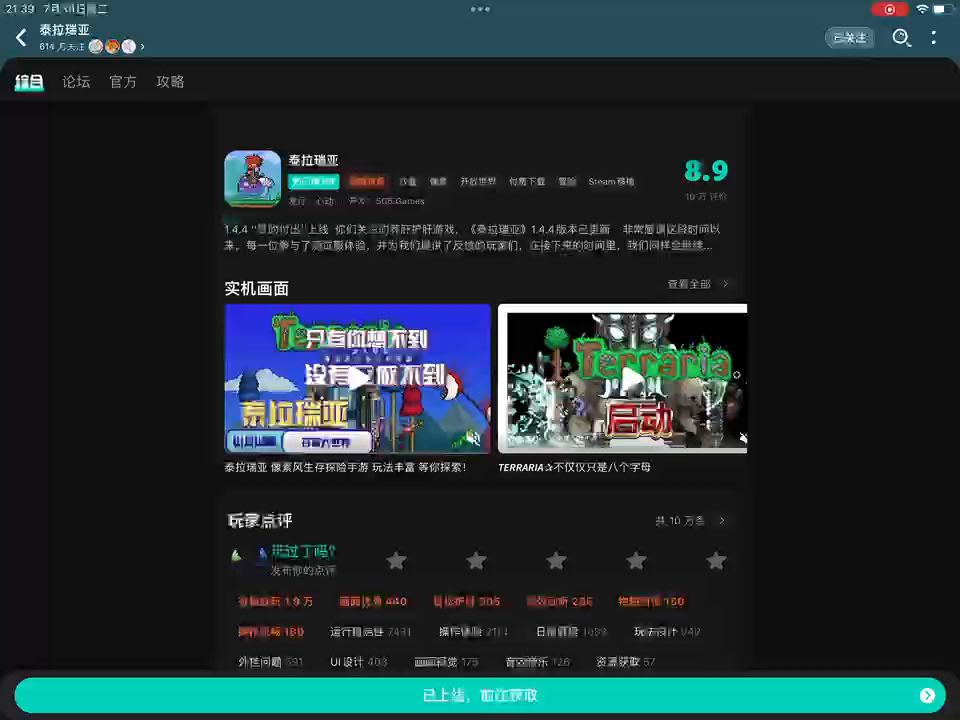This screenshot has width=960, height=720.
Task: Tap the 实机画面 section heading
Action: [257, 288]
